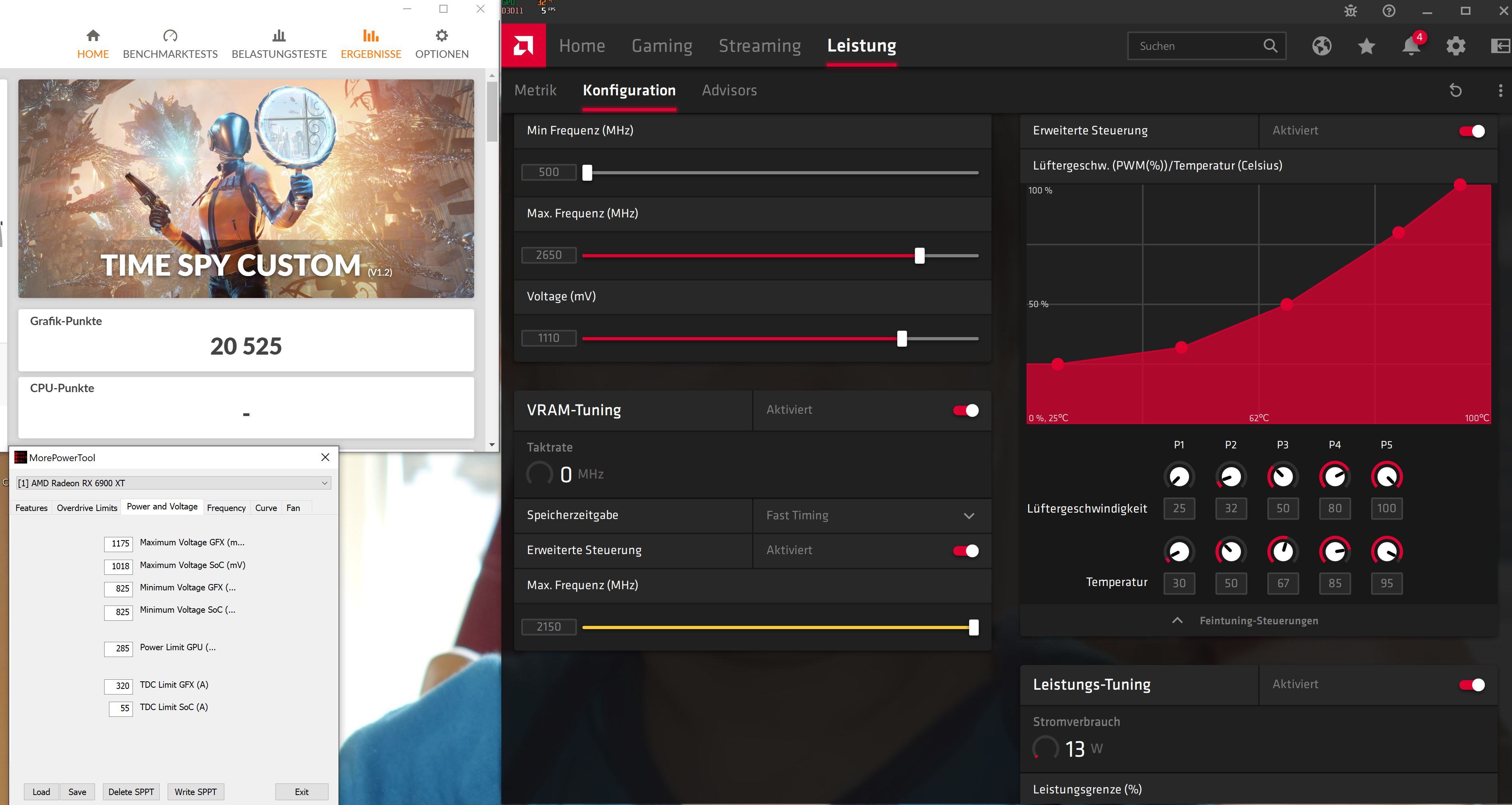Viewport: 1512px width, 805px height.
Task: Click the Suchen search field
Action: (1206, 46)
